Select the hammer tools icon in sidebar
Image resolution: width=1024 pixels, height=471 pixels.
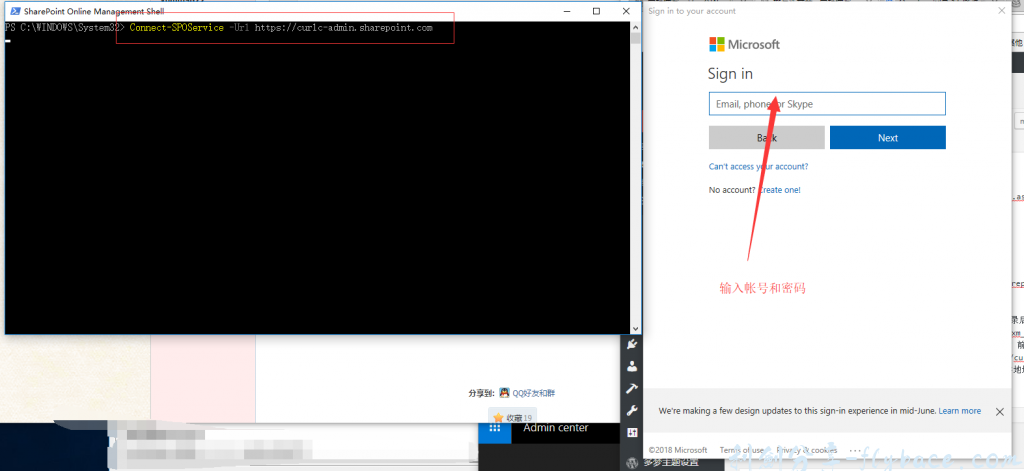coord(632,388)
